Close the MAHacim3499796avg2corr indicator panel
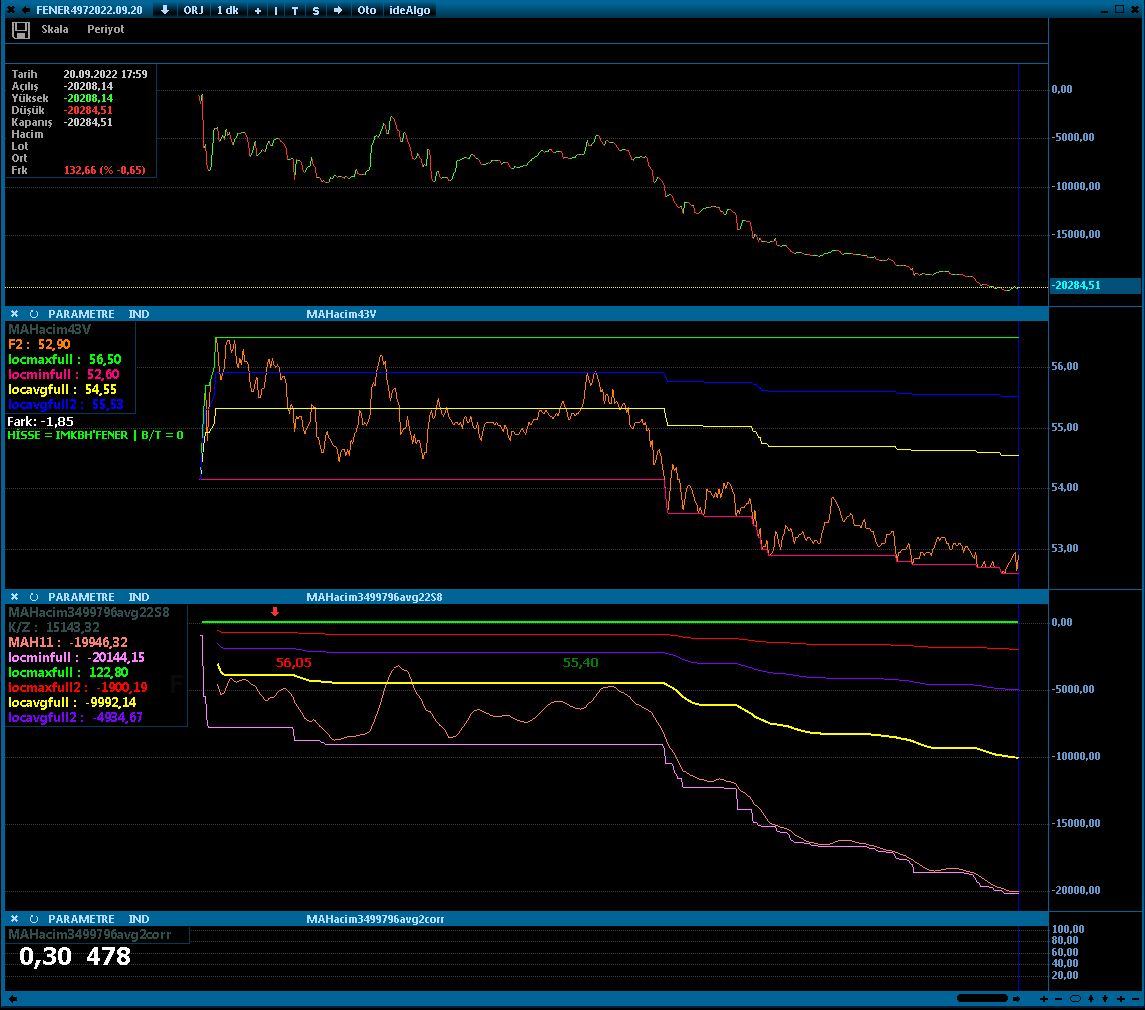 [x=14, y=919]
